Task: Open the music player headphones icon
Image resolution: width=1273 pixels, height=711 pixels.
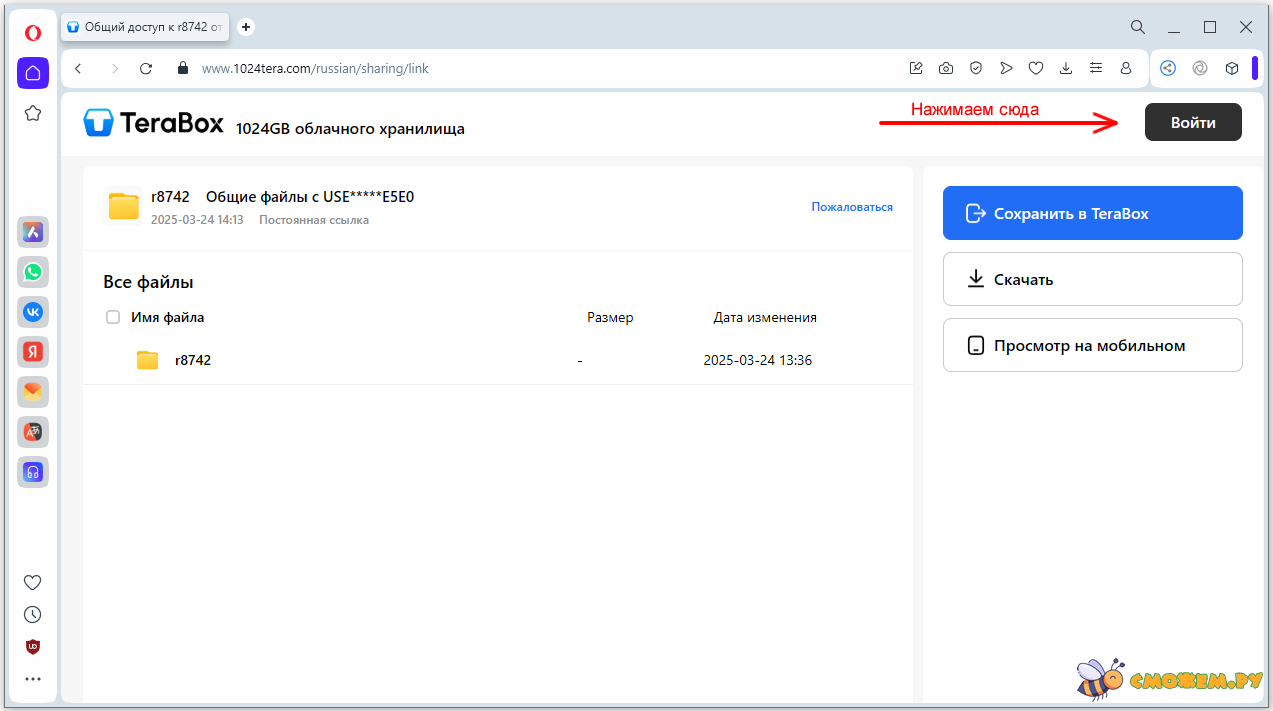Action: click(x=33, y=472)
